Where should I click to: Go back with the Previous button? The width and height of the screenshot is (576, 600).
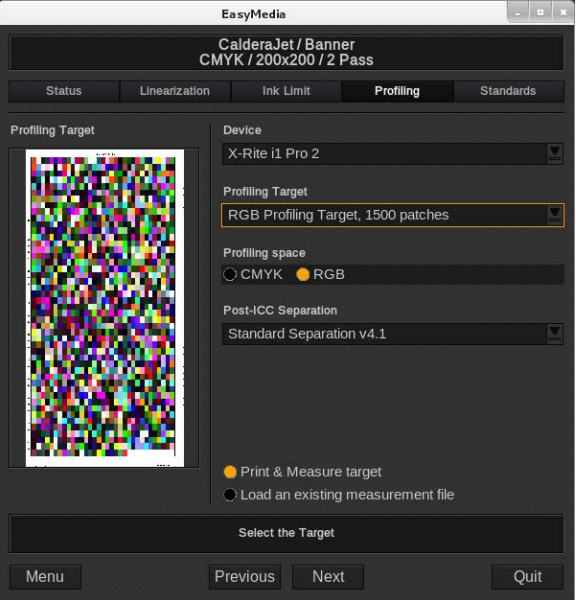245,577
